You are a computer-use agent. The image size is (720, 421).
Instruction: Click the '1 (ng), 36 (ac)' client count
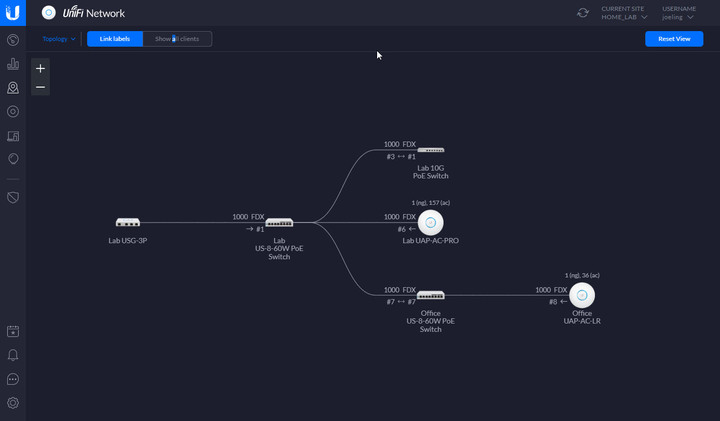tap(582, 275)
